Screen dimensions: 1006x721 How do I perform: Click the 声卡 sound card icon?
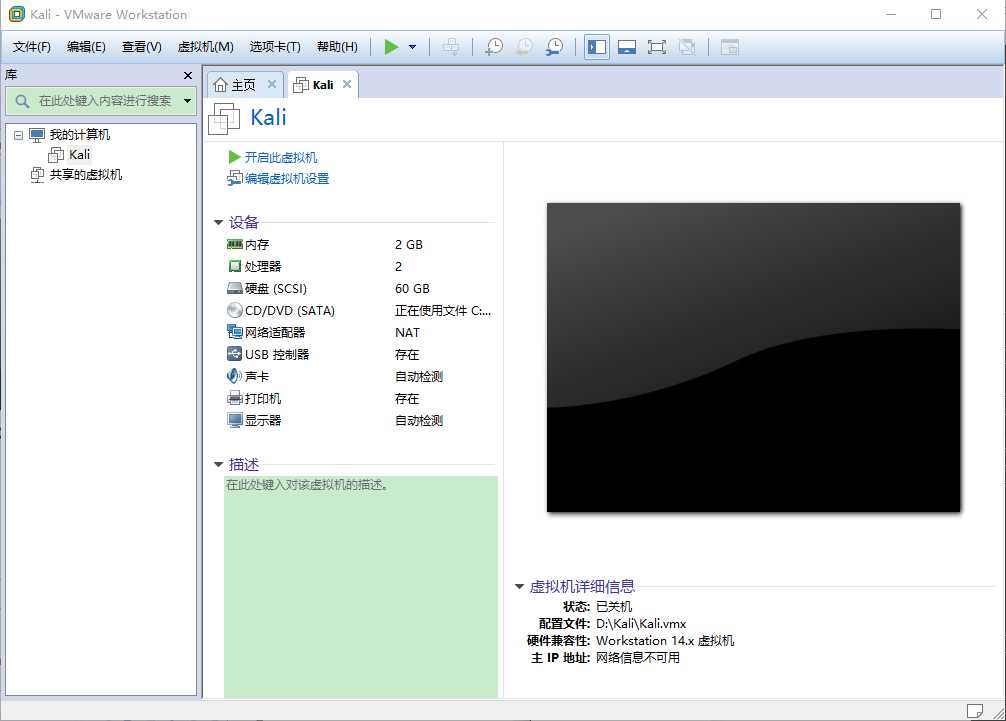point(235,377)
